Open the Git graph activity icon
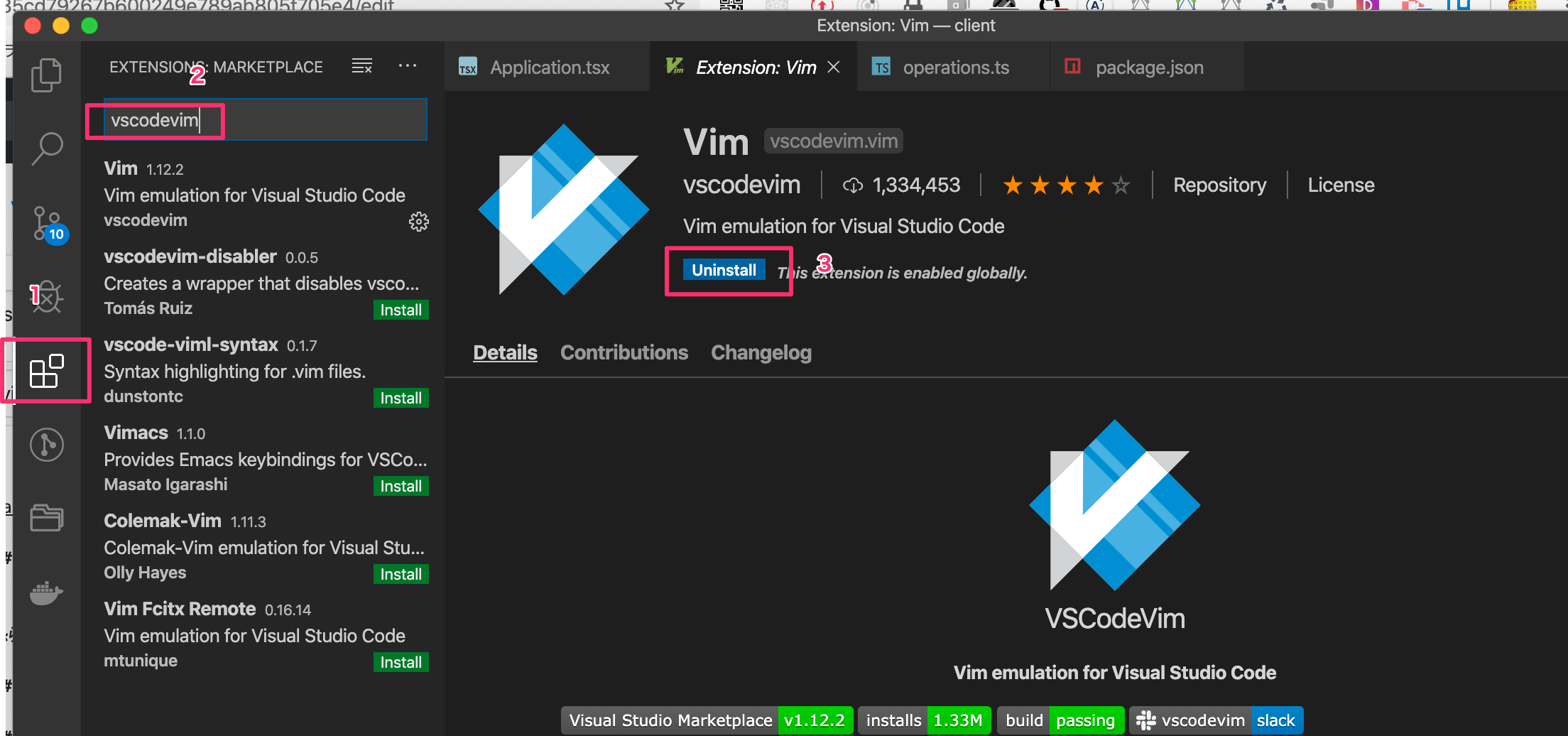The width and height of the screenshot is (1568, 736). click(x=47, y=445)
